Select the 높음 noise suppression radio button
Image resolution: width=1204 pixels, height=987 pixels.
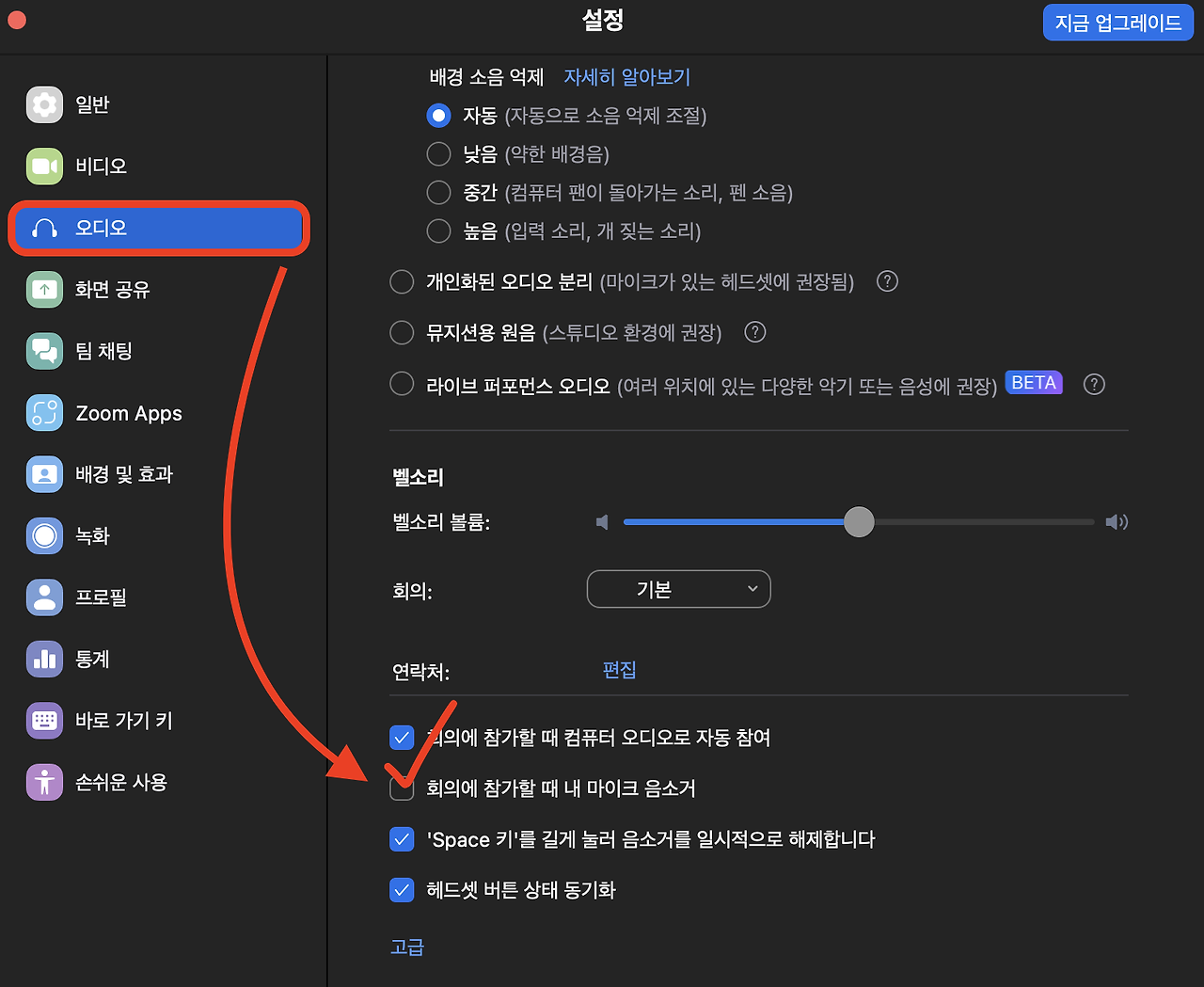pyautogui.click(x=438, y=231)
